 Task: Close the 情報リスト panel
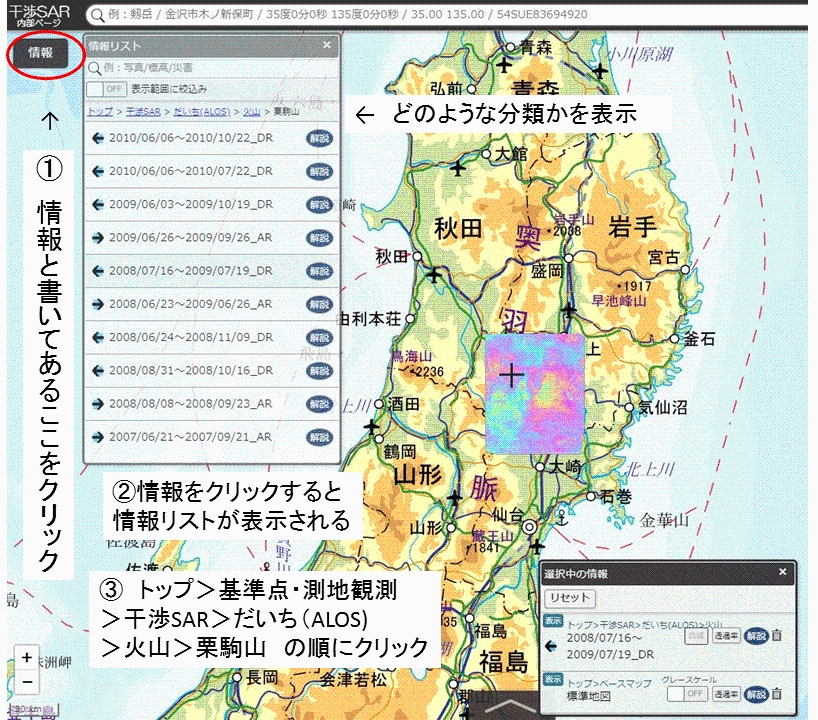[327, 45]
